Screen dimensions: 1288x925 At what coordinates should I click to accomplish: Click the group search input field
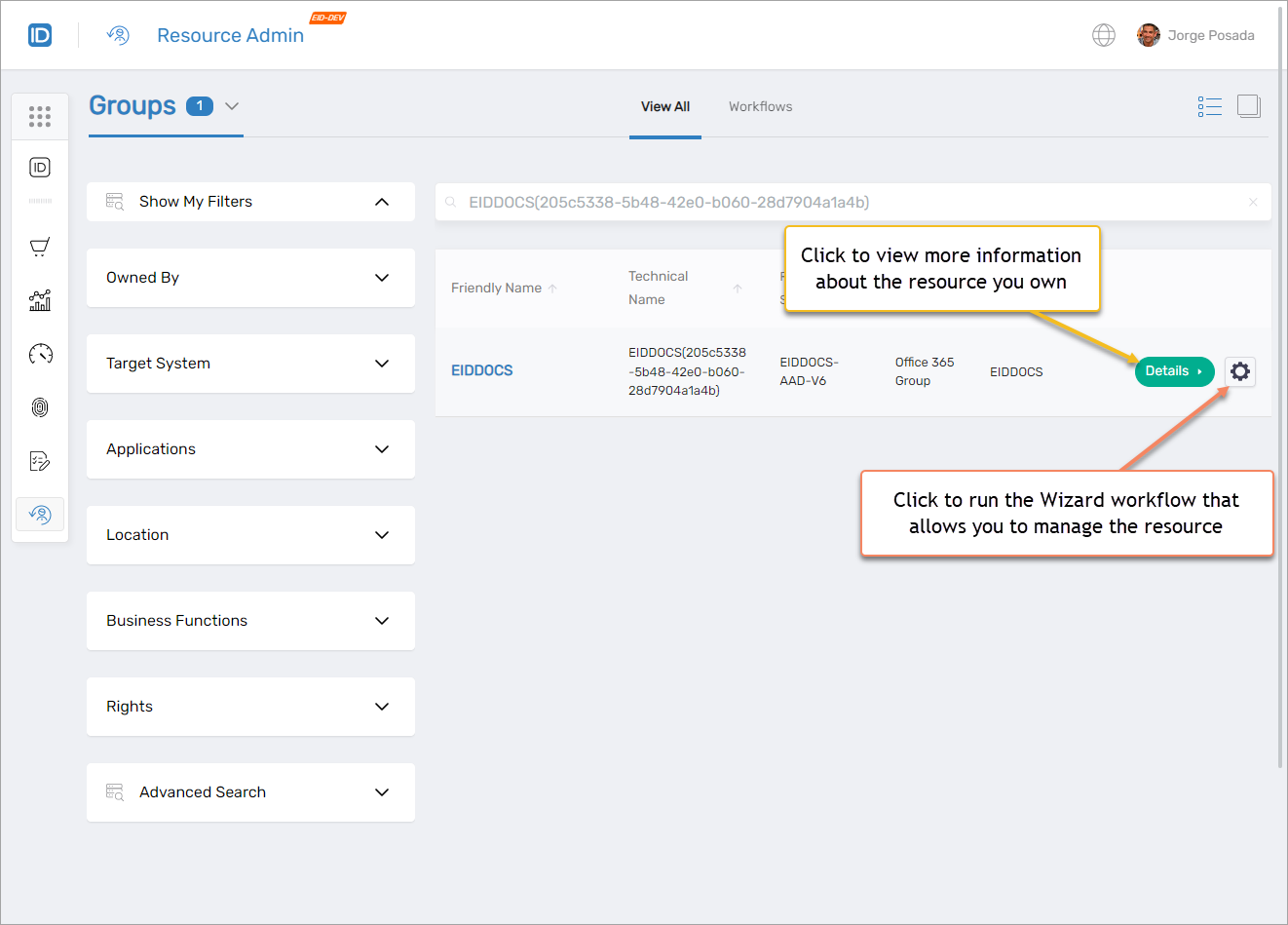pos(848,202)
